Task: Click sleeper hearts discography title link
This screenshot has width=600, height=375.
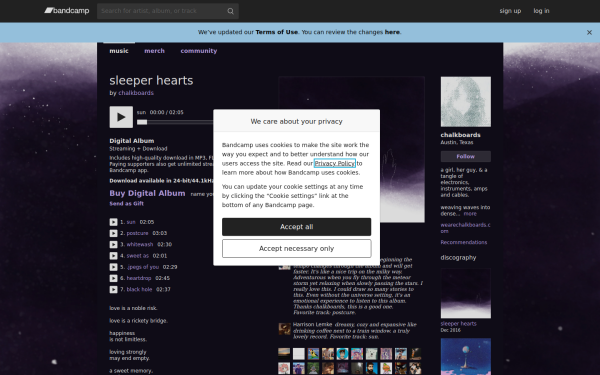Action: pos(458,324)
